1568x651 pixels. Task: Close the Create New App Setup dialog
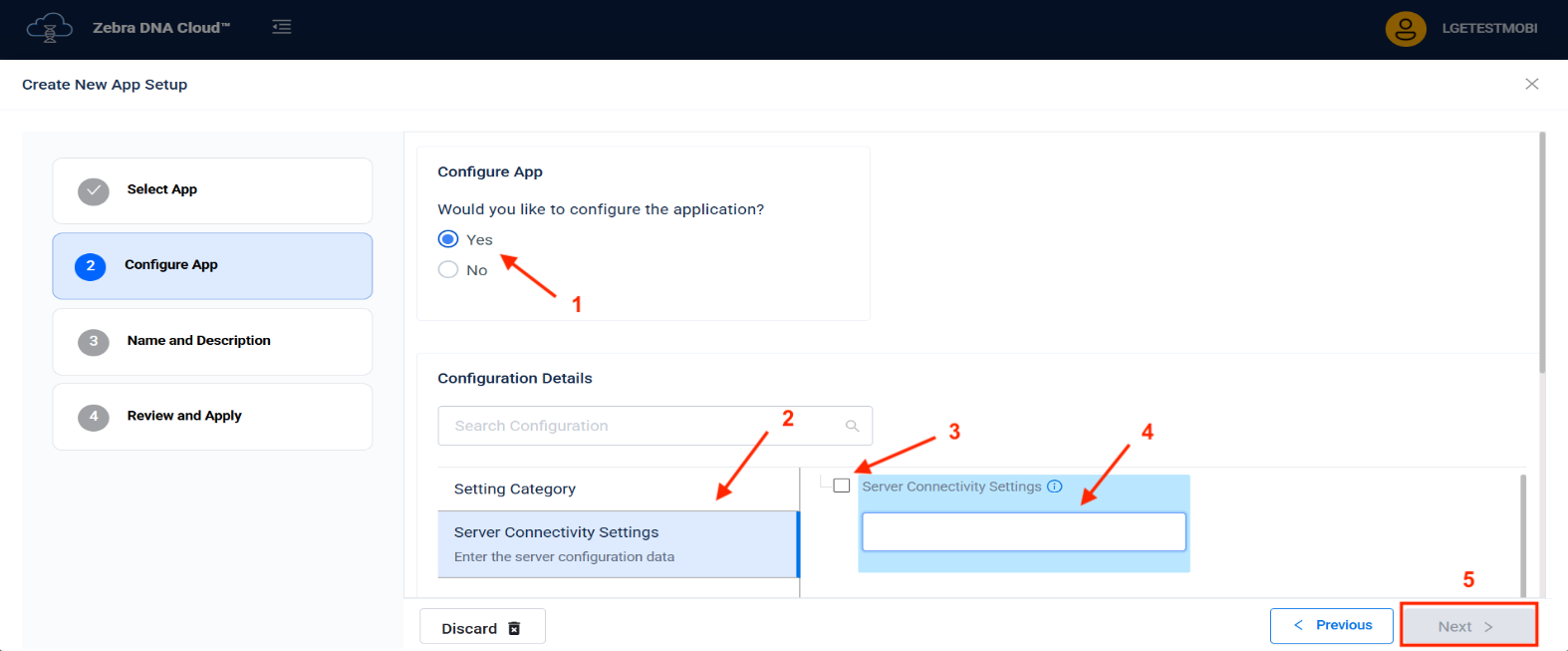(x=1531, y=84)
